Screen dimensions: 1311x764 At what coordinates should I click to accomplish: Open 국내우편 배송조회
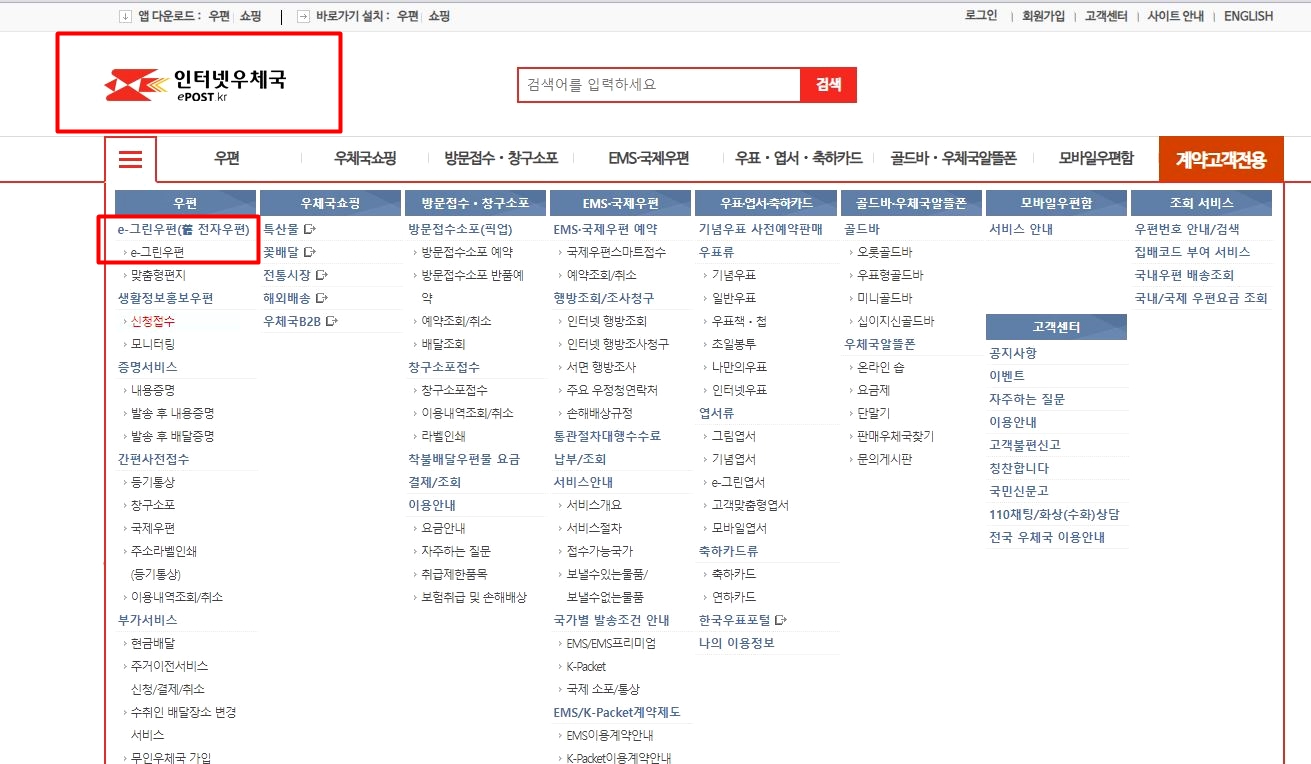point(1185,275)
